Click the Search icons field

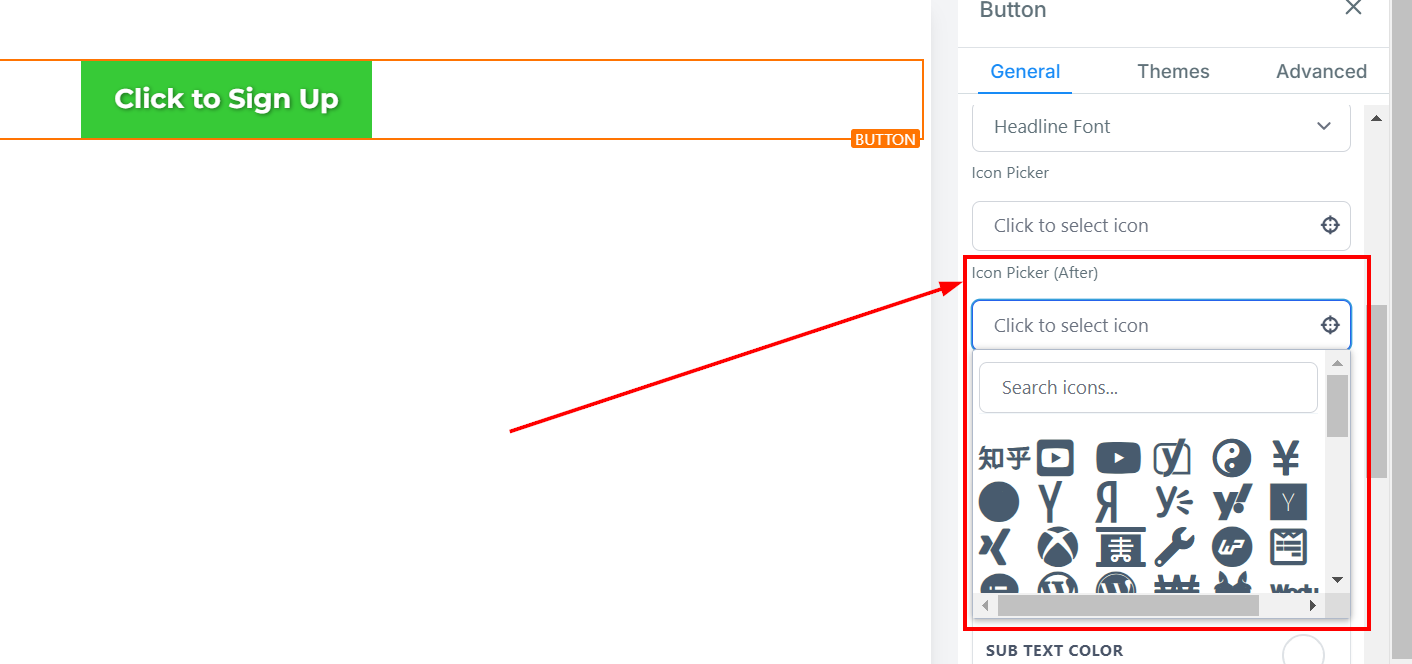[1148, 387]
